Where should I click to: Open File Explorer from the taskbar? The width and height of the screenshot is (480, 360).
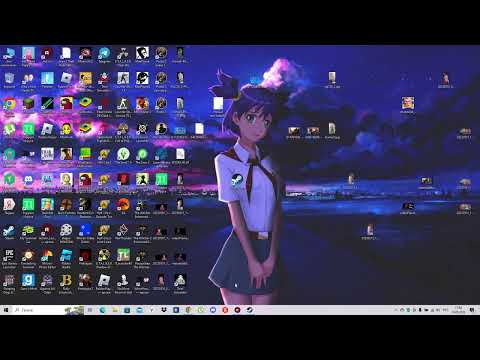point(115,310)
